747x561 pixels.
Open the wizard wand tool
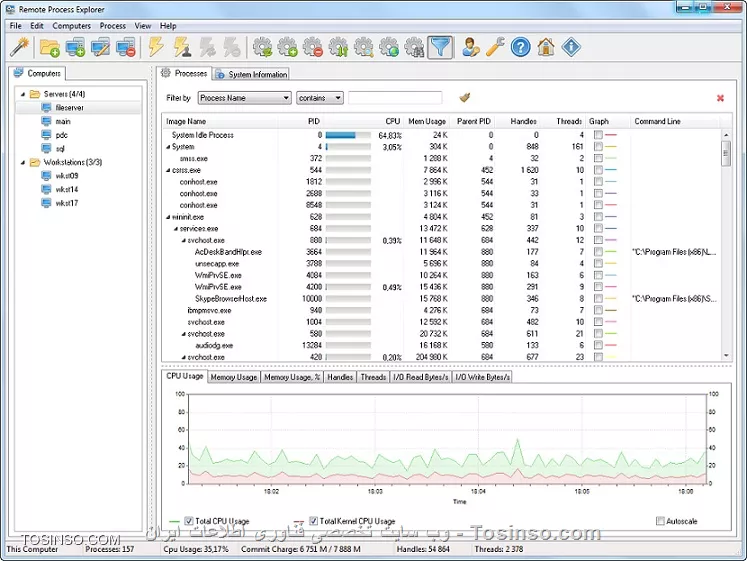pyautogui.click(x=20, y=47)
